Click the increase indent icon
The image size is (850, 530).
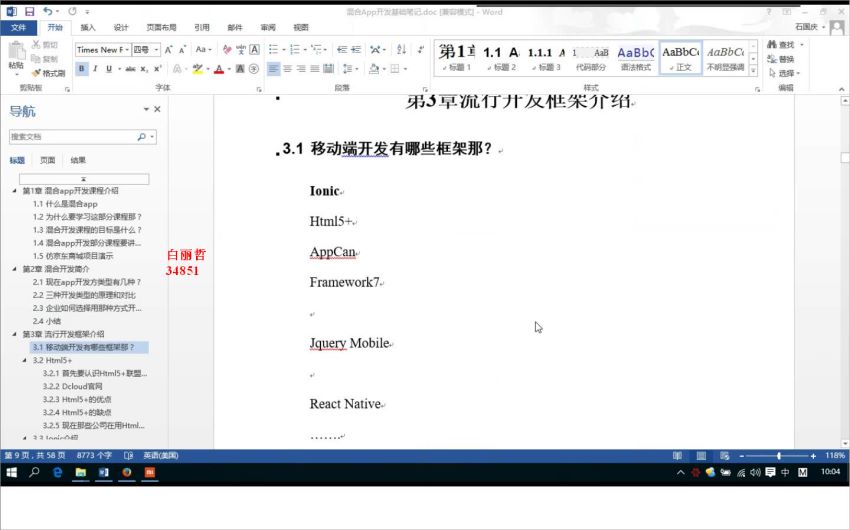click(356, 50)
